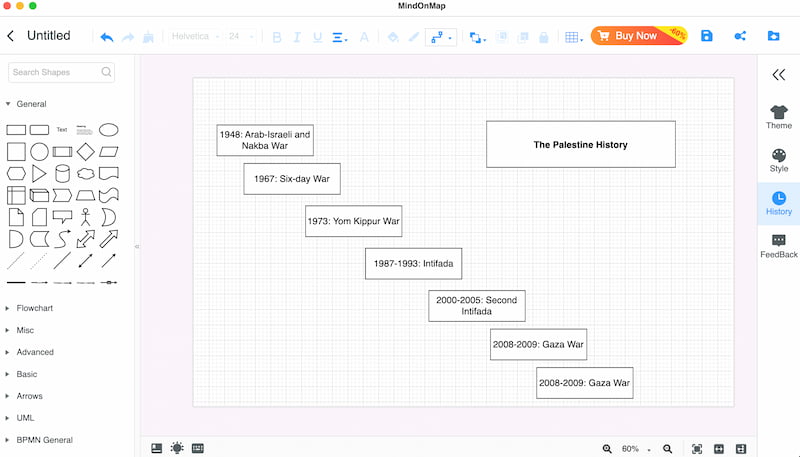The width and height of the screenshot is (800, 457).
Task: Open the Helvetica font dropdown
Action: click(x=195, y=36)
